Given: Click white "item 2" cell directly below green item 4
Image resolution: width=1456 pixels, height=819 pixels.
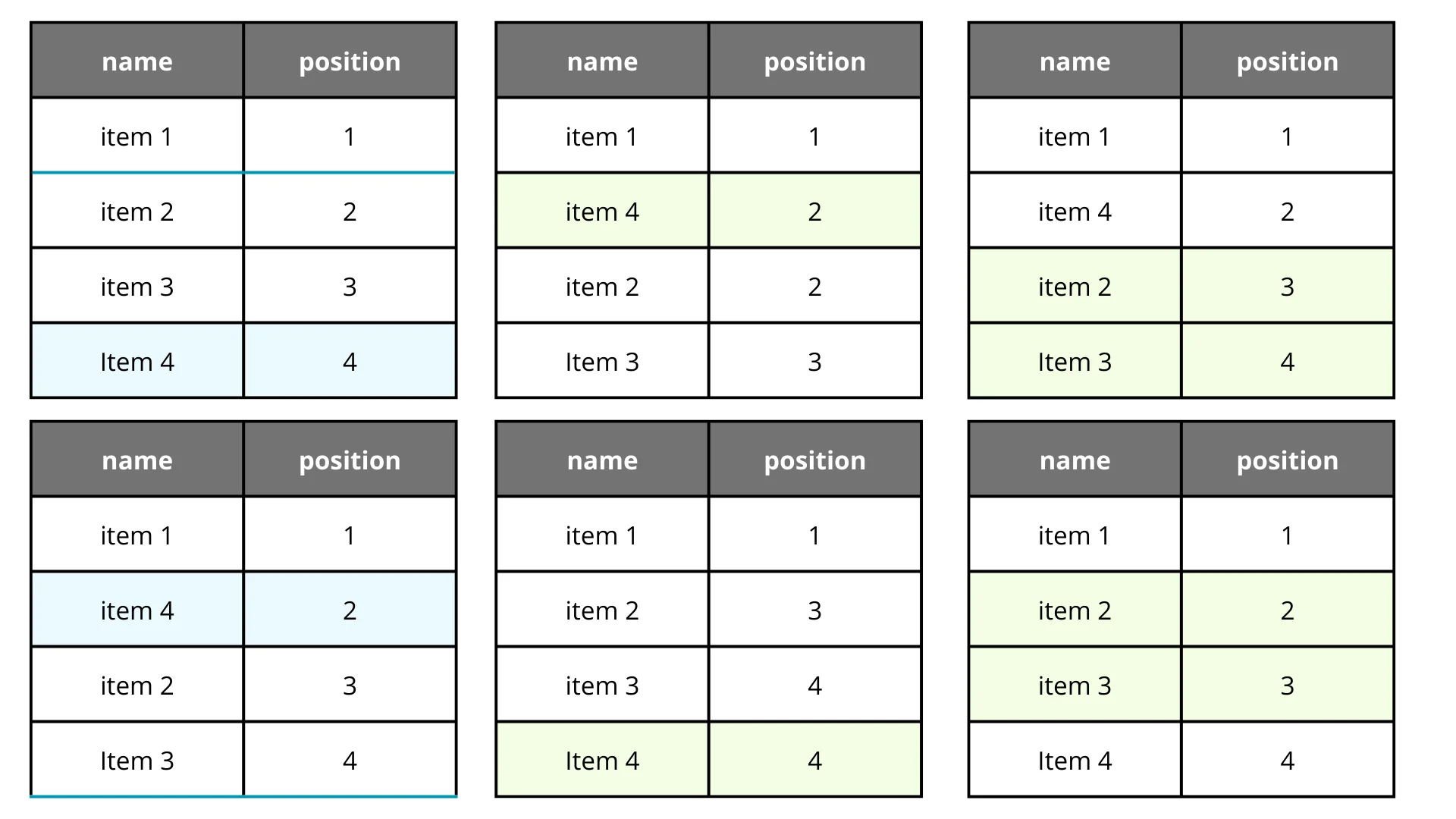Looking at the screenshot, I should [602, 287].
